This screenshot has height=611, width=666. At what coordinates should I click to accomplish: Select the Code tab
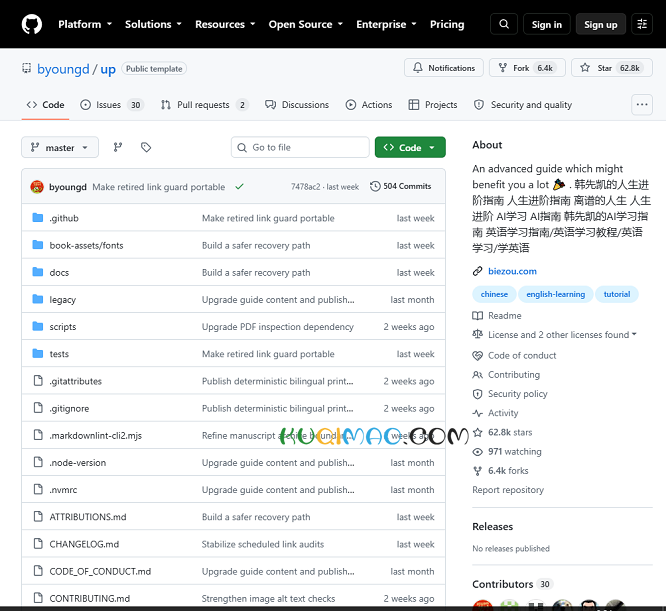pyautogui.click(x=45, y=104)
